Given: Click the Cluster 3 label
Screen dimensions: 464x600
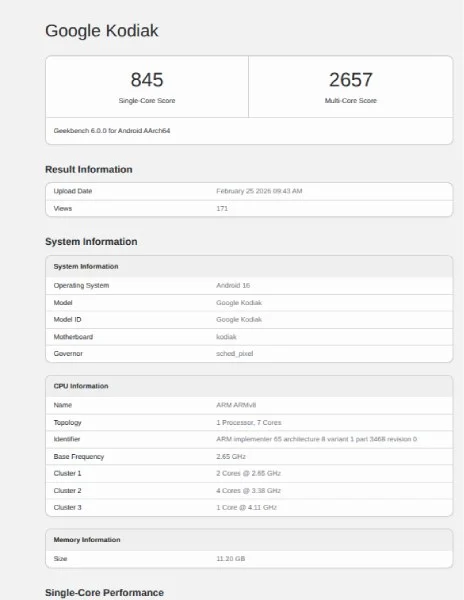Looking at the screenshot, I should (x=67, y=507).
